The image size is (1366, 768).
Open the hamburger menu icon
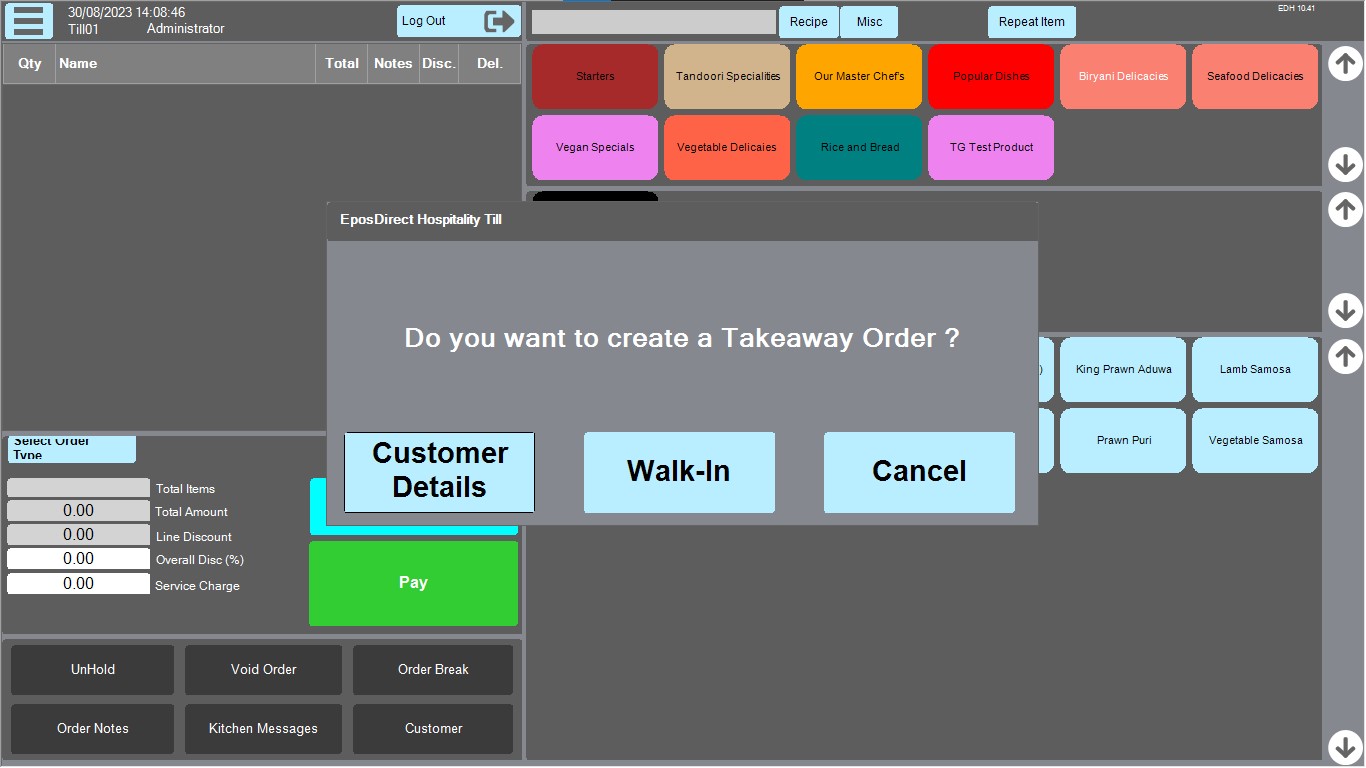click(29, 21)
